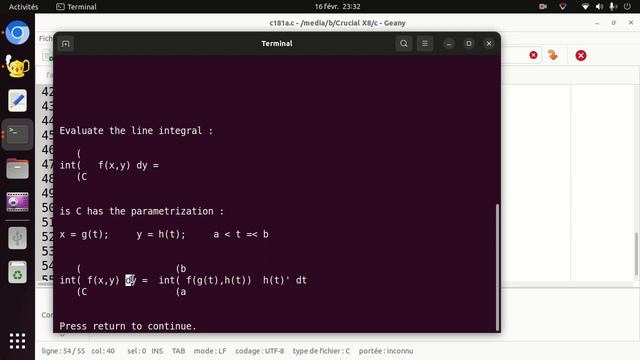Open the Wi-Fi network indicator

(585, 7)
